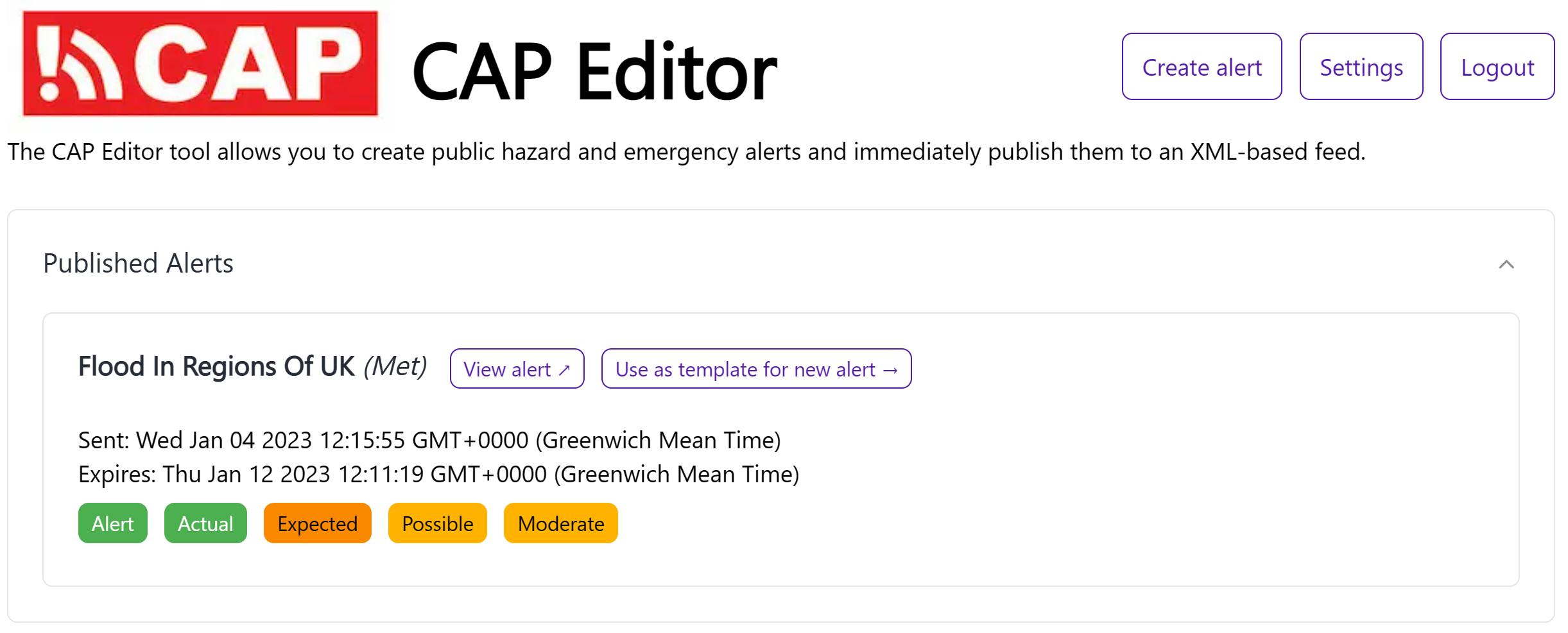Screen dimensions: 1568x633
Task: Open the Create alert page
Action: 1201,66
